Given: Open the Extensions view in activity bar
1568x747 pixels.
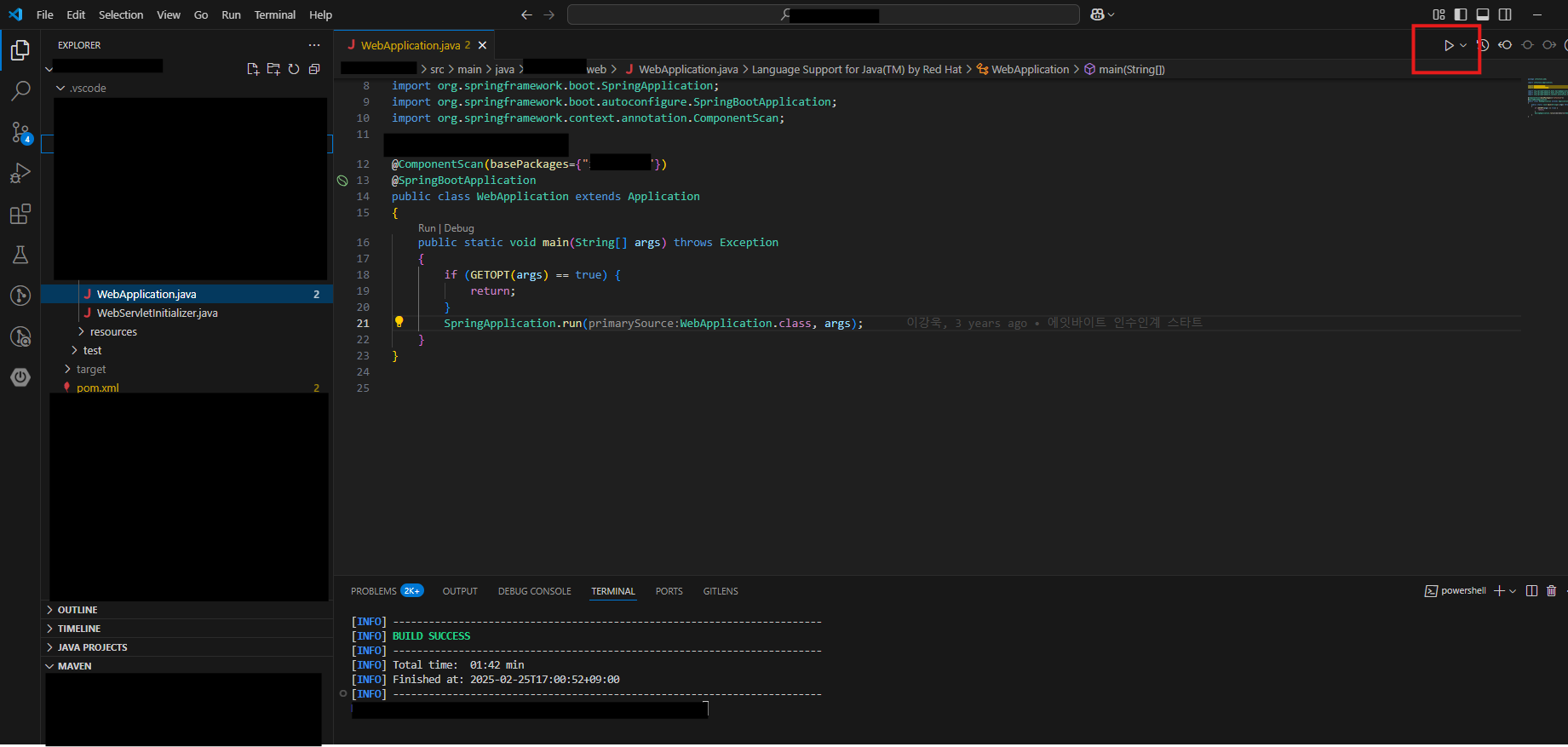Looking at the screenshot, I should [20, 214].
